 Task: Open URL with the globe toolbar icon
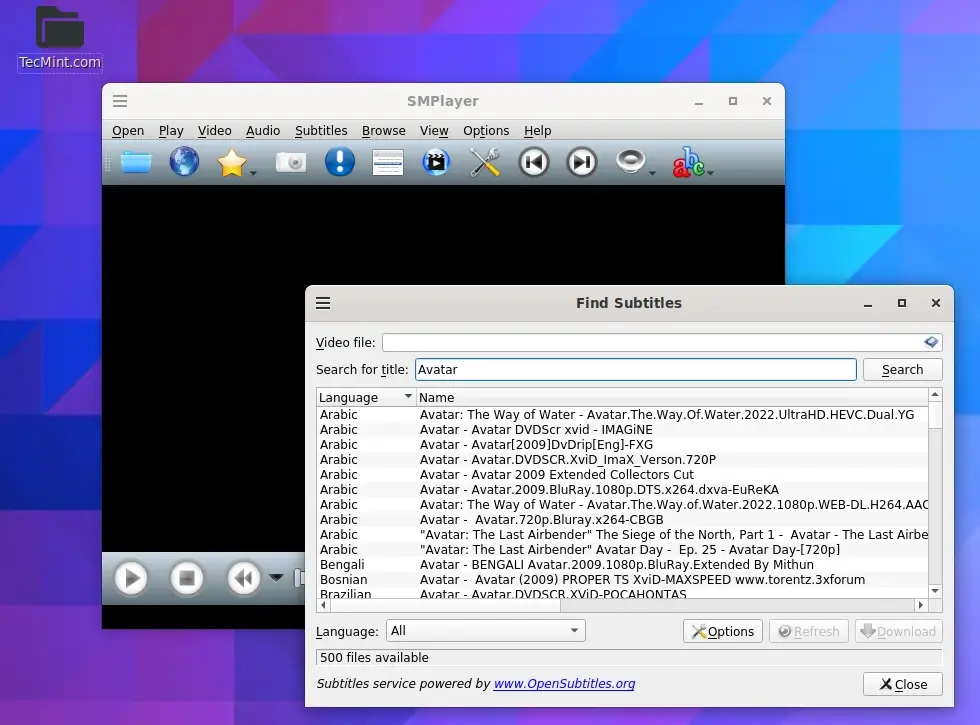(184, 162)
